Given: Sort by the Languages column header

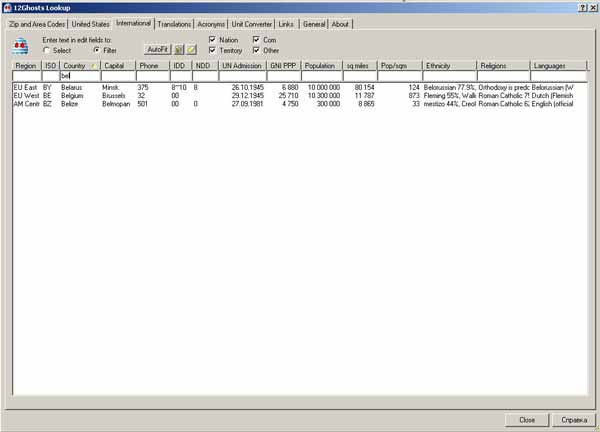Looking at the screenshot, I should pyautogui.click(x=558, y=66).
